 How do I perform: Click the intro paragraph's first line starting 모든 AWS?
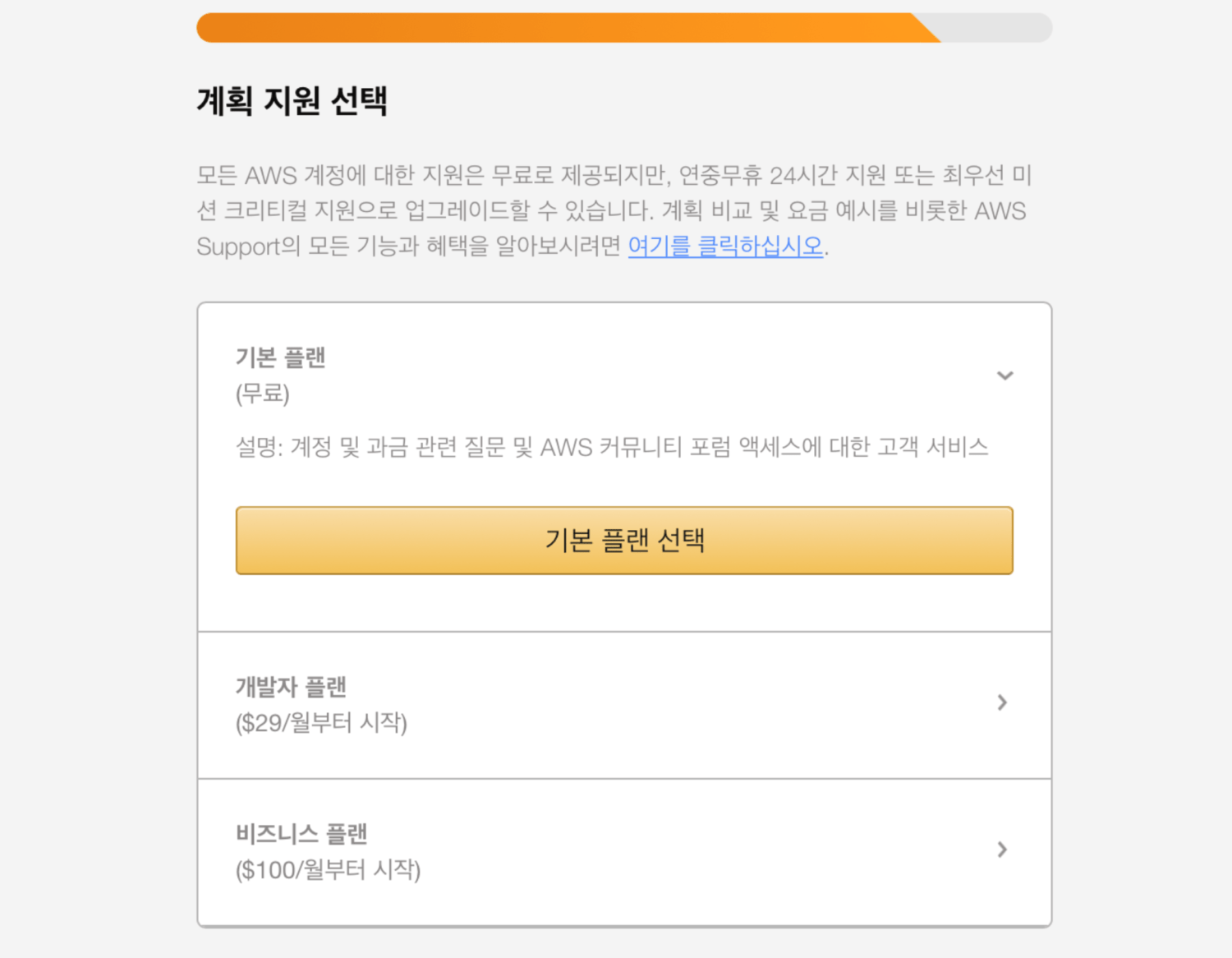click(x=614, y=175)
